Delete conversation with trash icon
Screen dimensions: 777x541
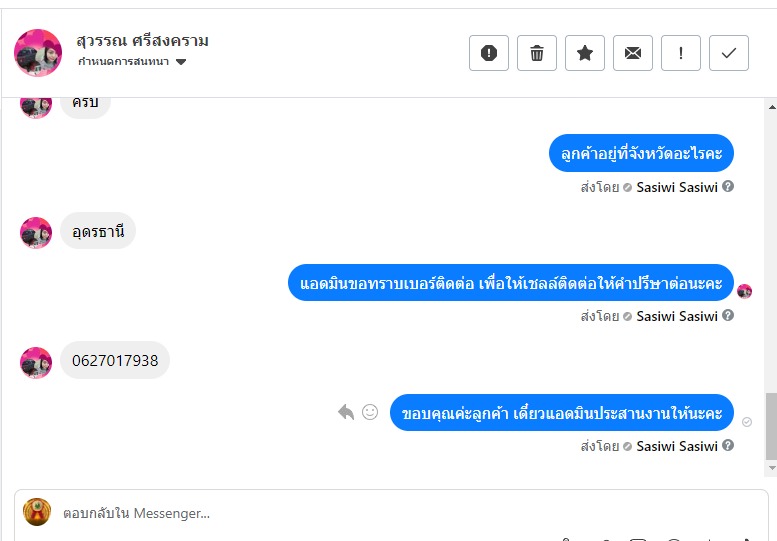tap(537, 53)
